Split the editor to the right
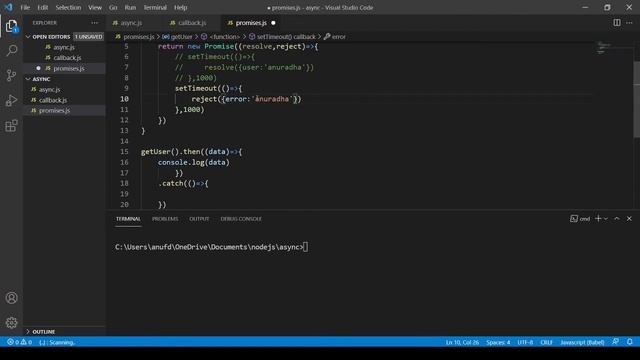The width and height of the screenshot is (640, 360). [617, 23]
